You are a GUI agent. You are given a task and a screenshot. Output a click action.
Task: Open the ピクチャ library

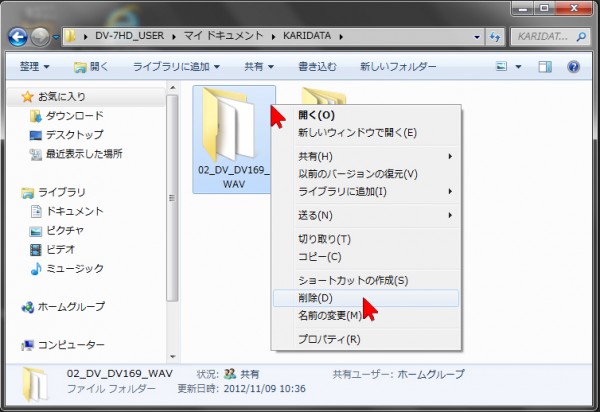coord(65,230)
